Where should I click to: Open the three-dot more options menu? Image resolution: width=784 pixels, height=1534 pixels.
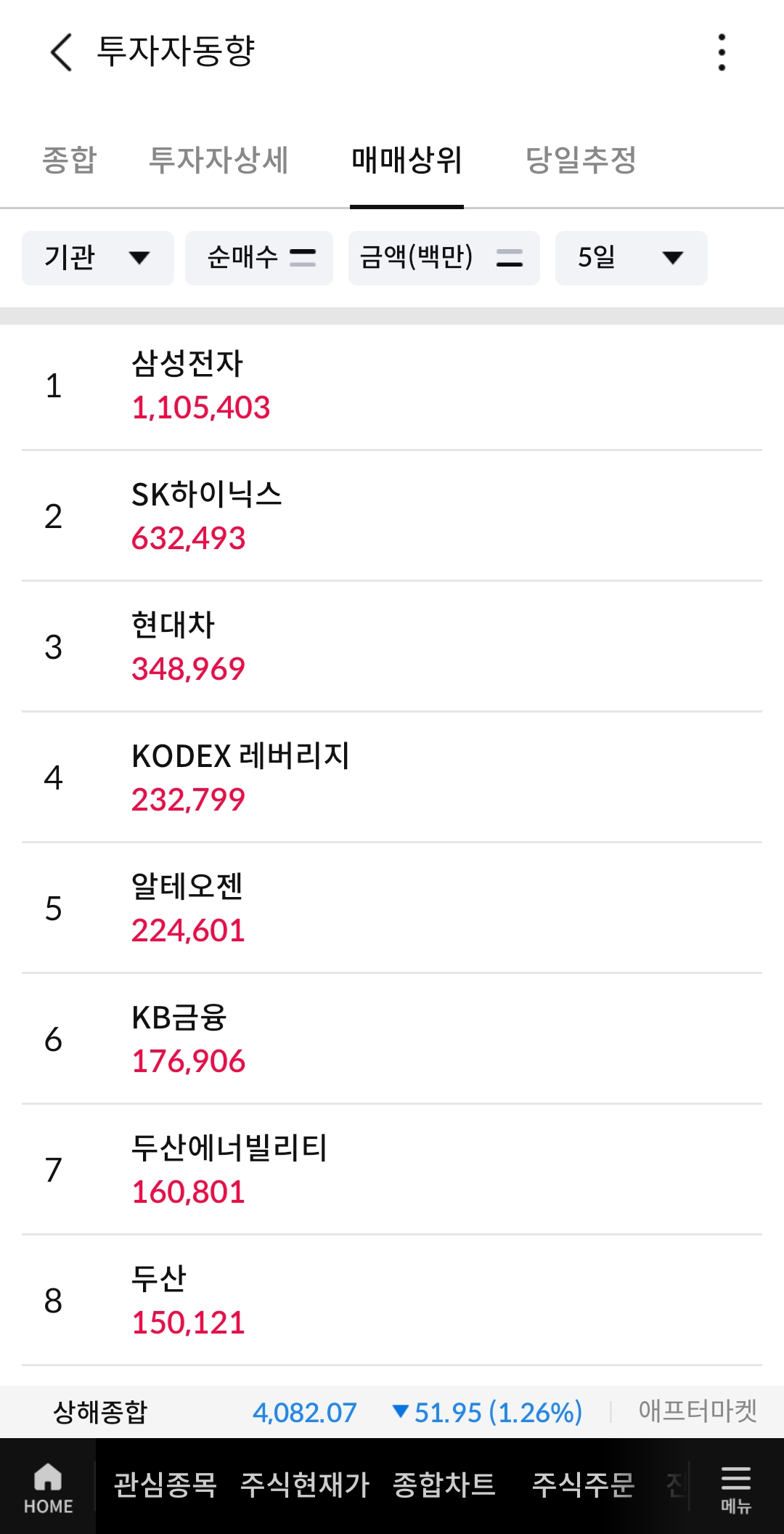(x=722, y=52)
